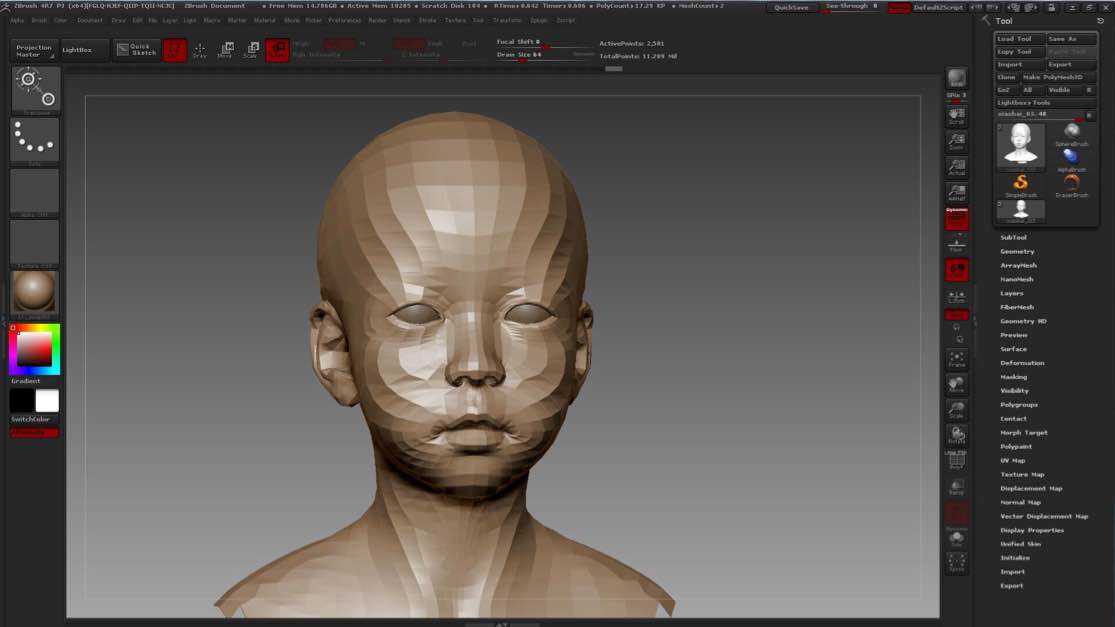
Task: Click the Move view icon in right shelf
Action: point(956,385)
